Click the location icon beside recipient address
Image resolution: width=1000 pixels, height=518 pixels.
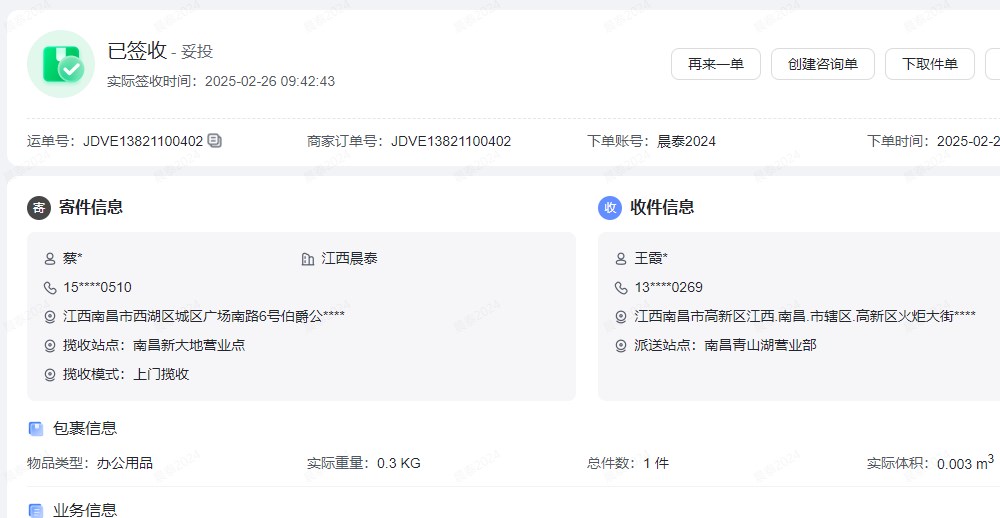[621, 316]
